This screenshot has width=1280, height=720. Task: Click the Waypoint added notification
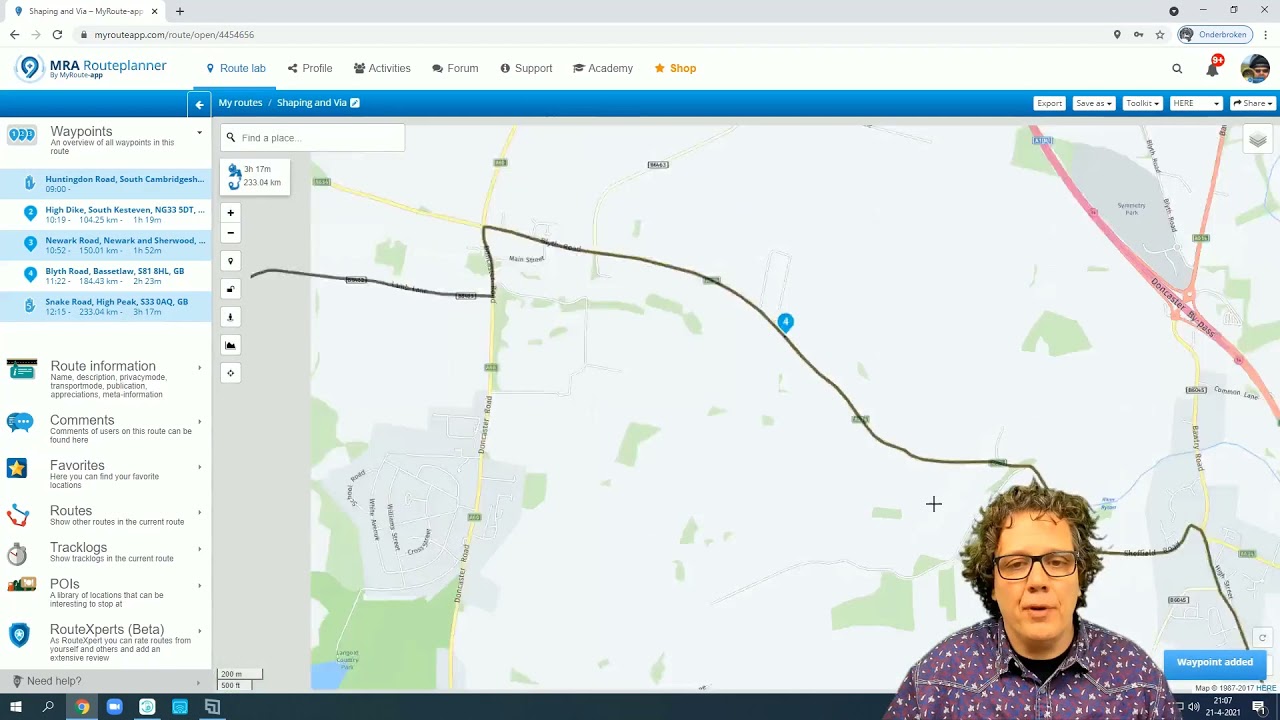(x=1214, y=662)
